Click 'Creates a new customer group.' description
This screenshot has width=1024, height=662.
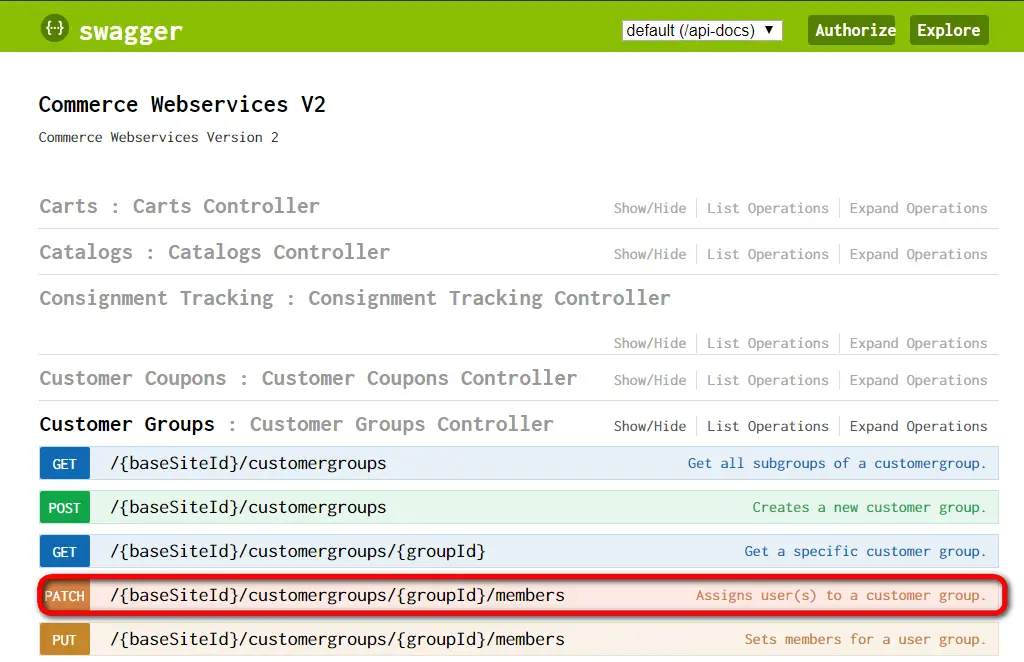point(869,507)
